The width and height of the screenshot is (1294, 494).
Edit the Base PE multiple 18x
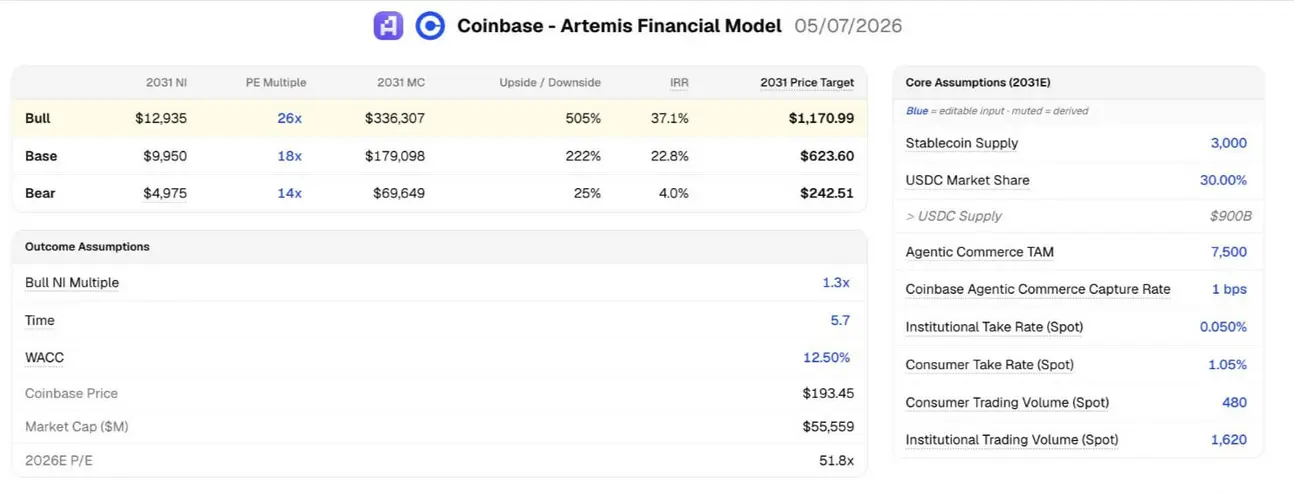point(289,156)
